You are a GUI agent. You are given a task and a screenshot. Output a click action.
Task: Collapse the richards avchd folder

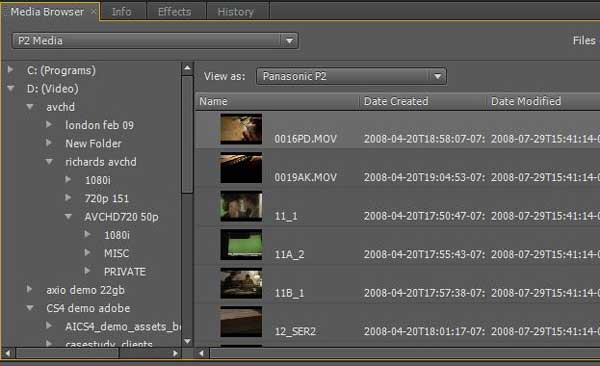(49, 162)
